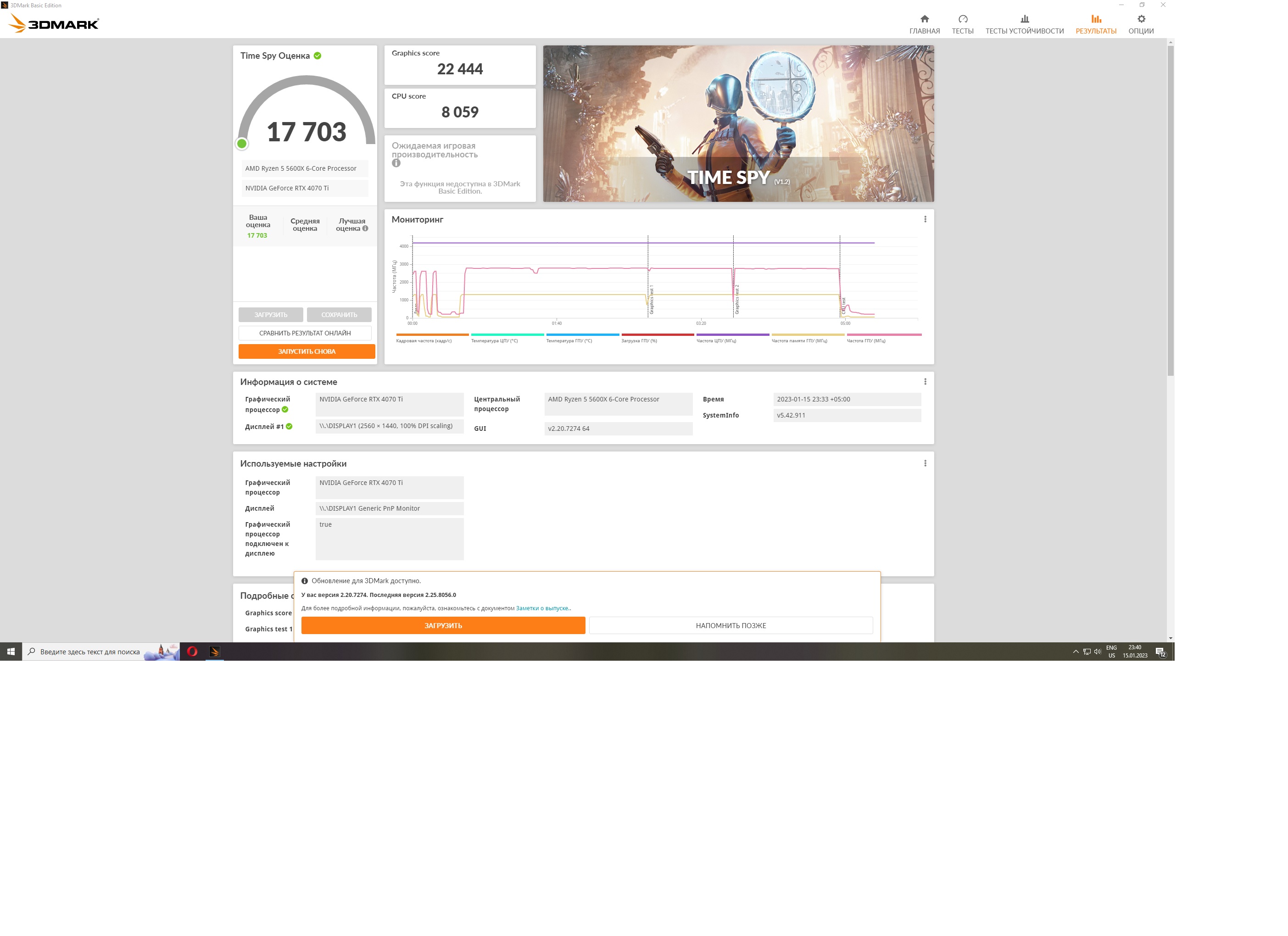Click info icon under expected gaming performance
The height and width of the screenshot is (936, 1288).
396,163
